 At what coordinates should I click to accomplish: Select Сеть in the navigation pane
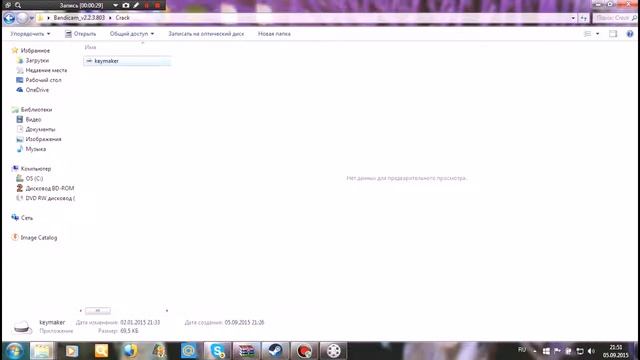click(27, 218)
